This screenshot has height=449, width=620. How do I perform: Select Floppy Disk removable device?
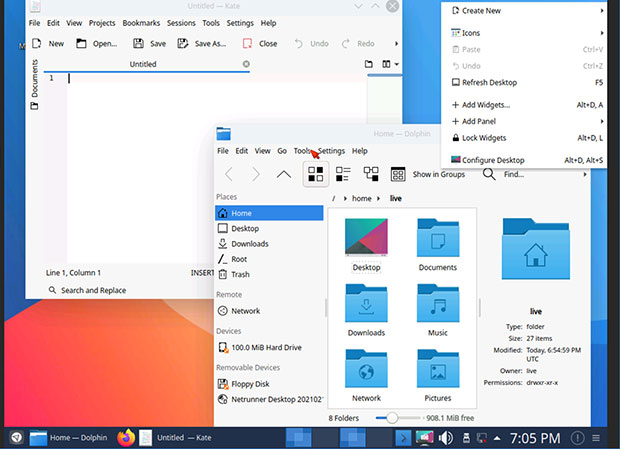(x=269, y=384)
